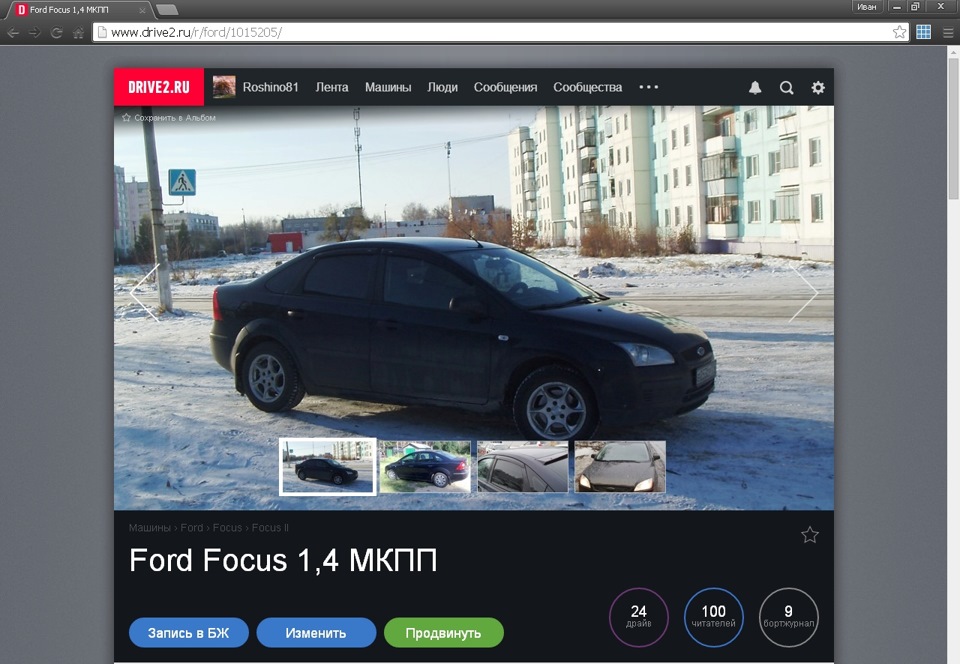
Task: Open Roshino81 username link
Action: pos(271,87)
